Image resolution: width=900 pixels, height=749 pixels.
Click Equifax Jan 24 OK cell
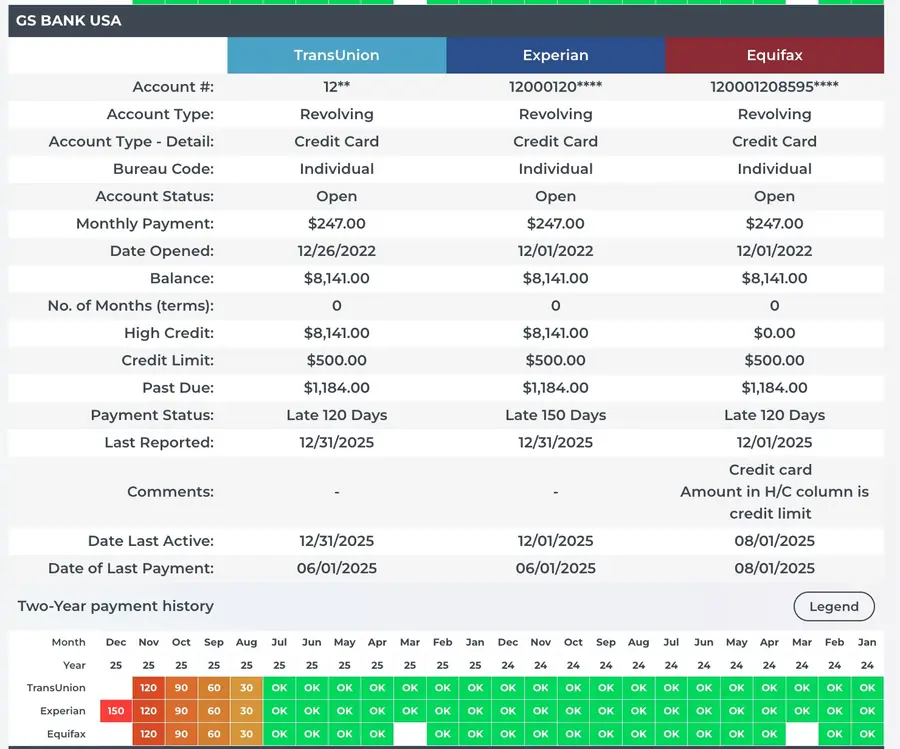click(867, 734)
